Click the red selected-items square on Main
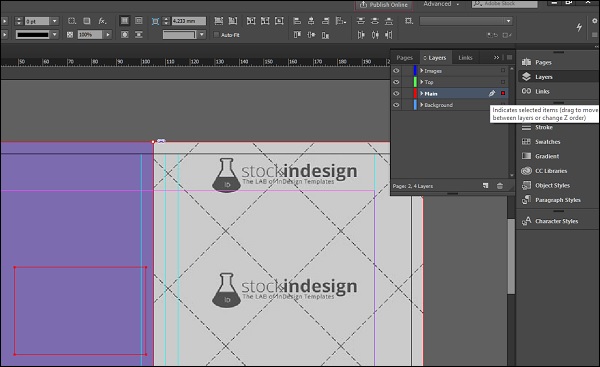The width and height of the screenshot is (600, 367). click(503, 93)
